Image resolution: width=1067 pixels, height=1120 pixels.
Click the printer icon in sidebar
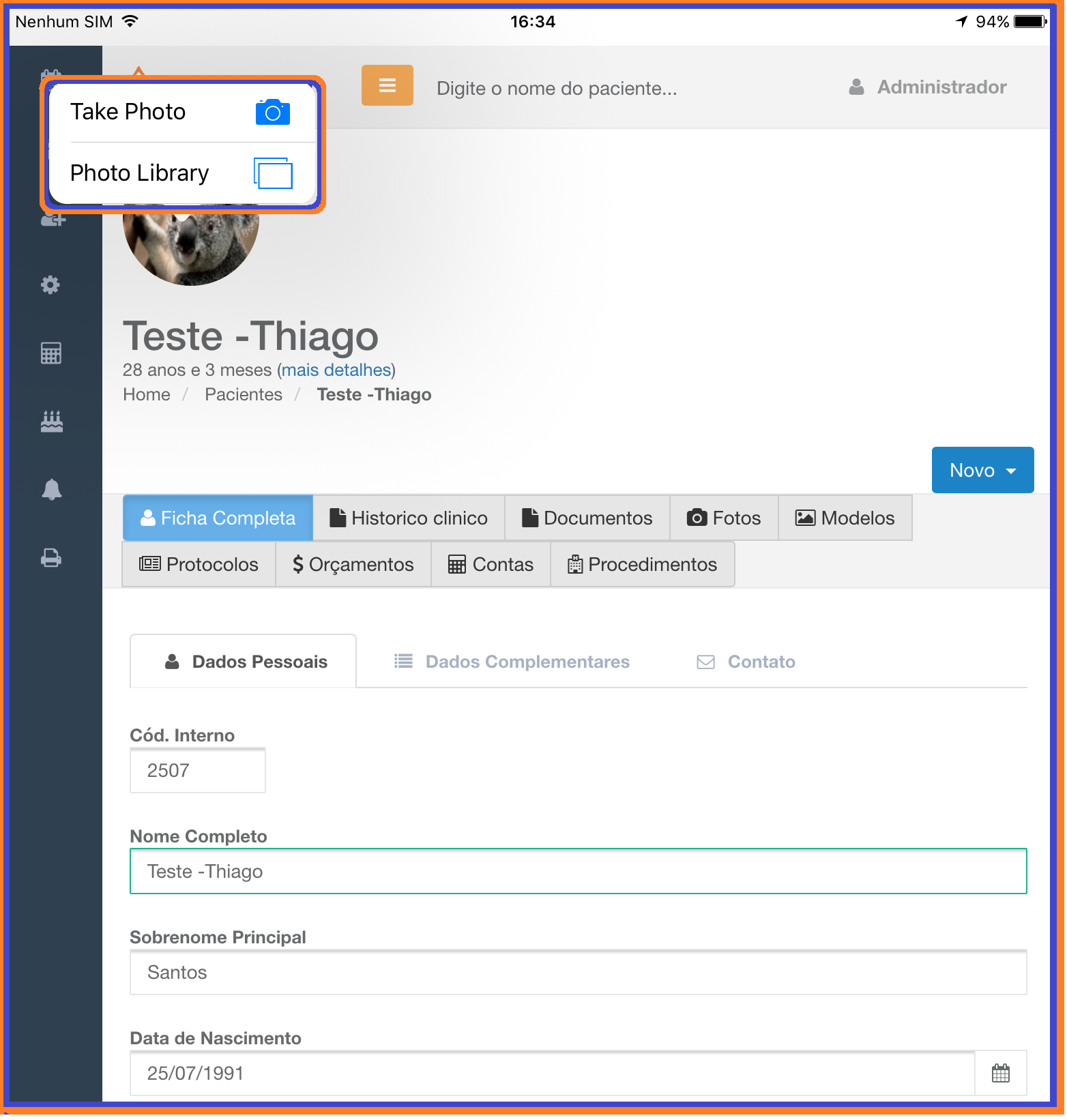51,558
